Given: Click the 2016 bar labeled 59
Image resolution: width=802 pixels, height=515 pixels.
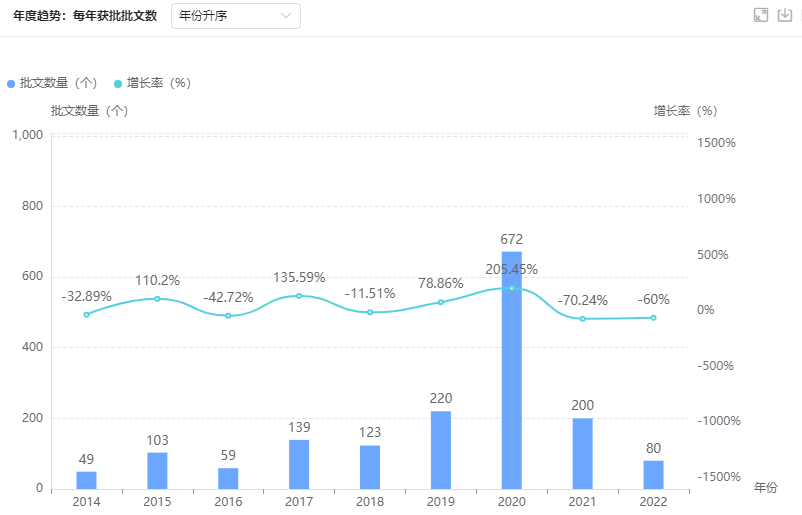Looking at the screenshot, I should (228, 478).
